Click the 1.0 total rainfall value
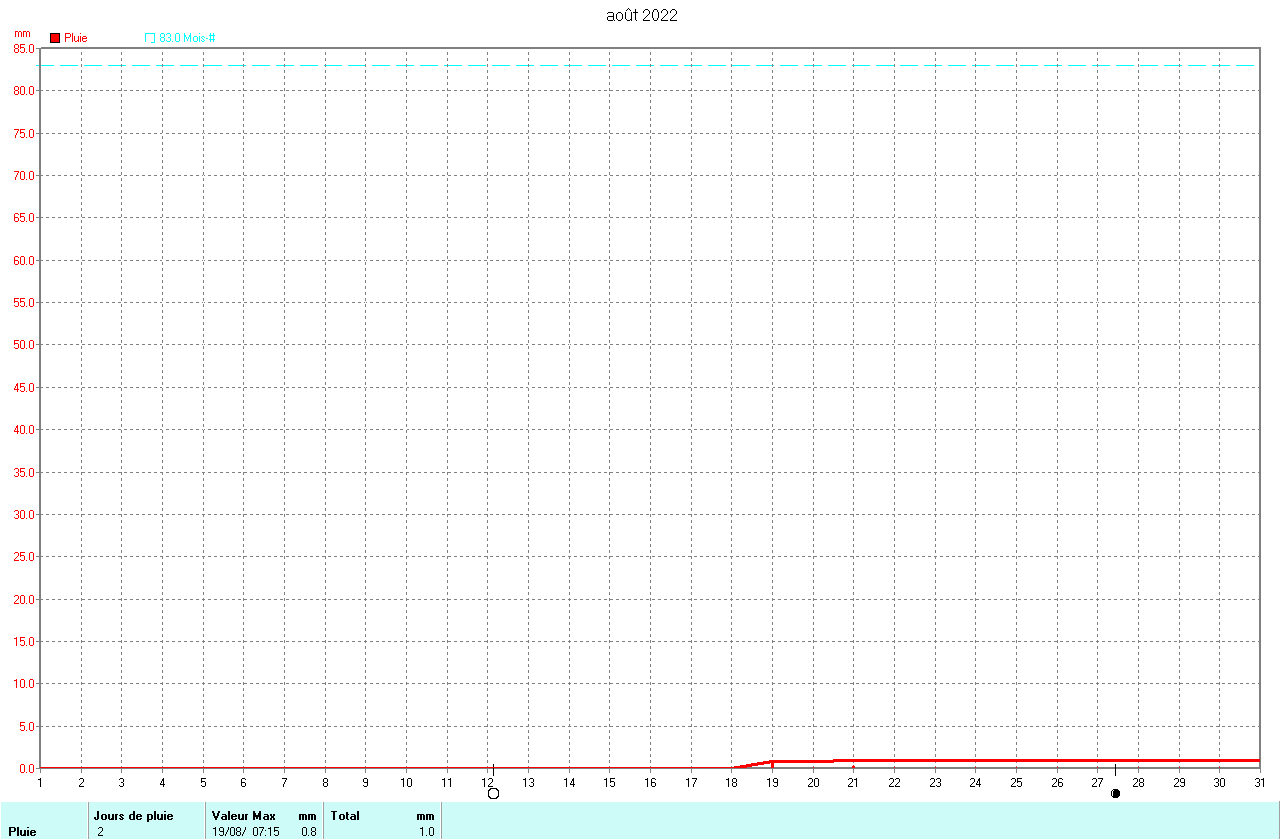 pyautogui.click(x=427, y=831)
